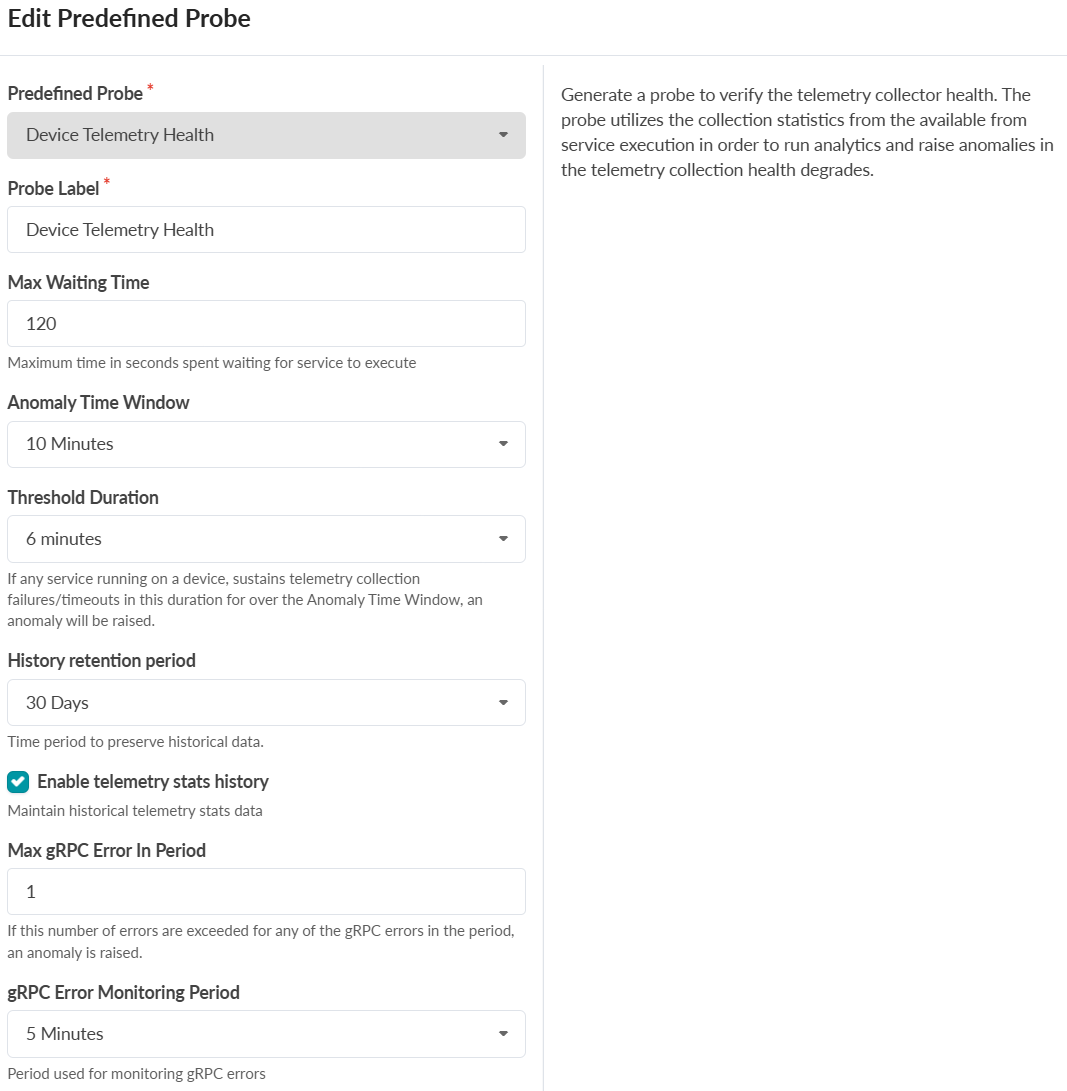Click the Enable telemetry stats history label
Image resolution: width=1067 pixels, height=1091 pixels.
tap(153, 782)
